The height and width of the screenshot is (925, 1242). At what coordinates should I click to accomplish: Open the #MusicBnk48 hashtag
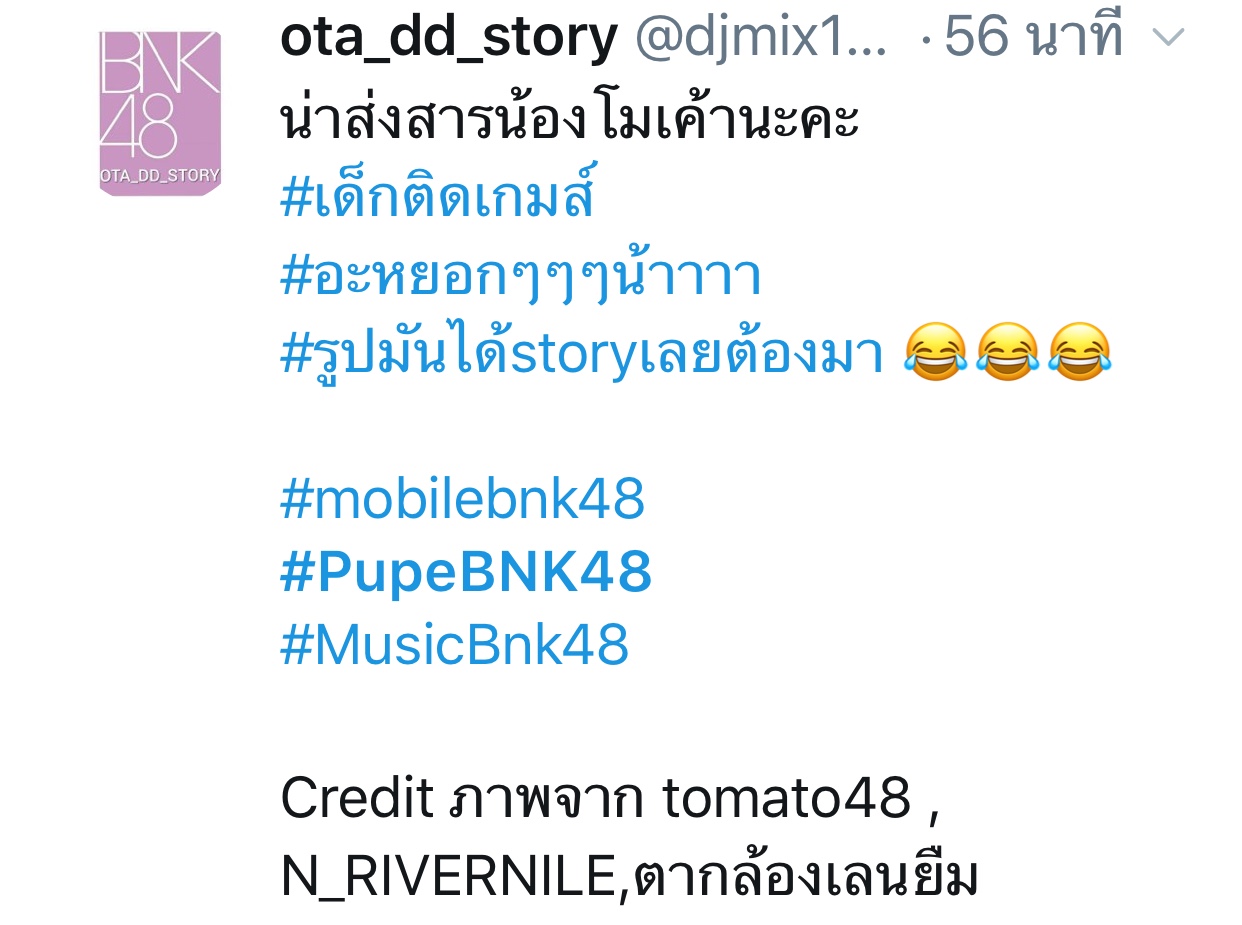(x=455, y=644)
